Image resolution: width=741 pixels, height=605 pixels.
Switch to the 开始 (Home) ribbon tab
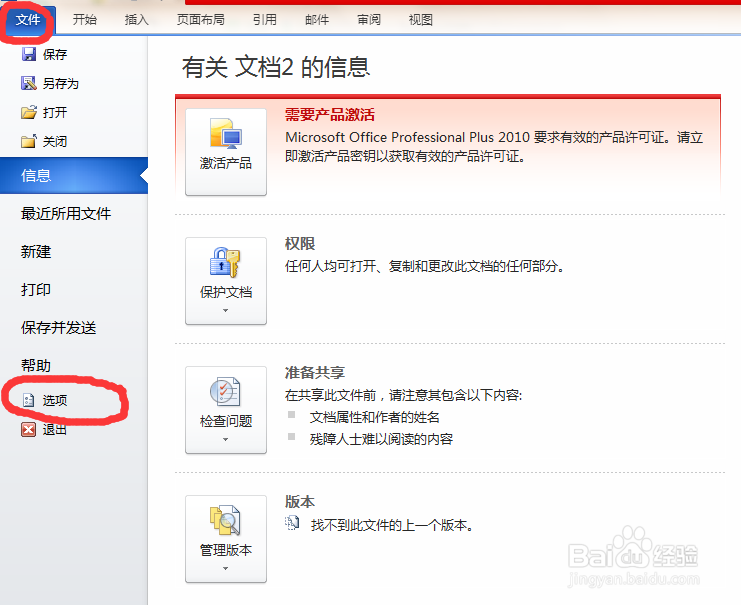[85, 20]
